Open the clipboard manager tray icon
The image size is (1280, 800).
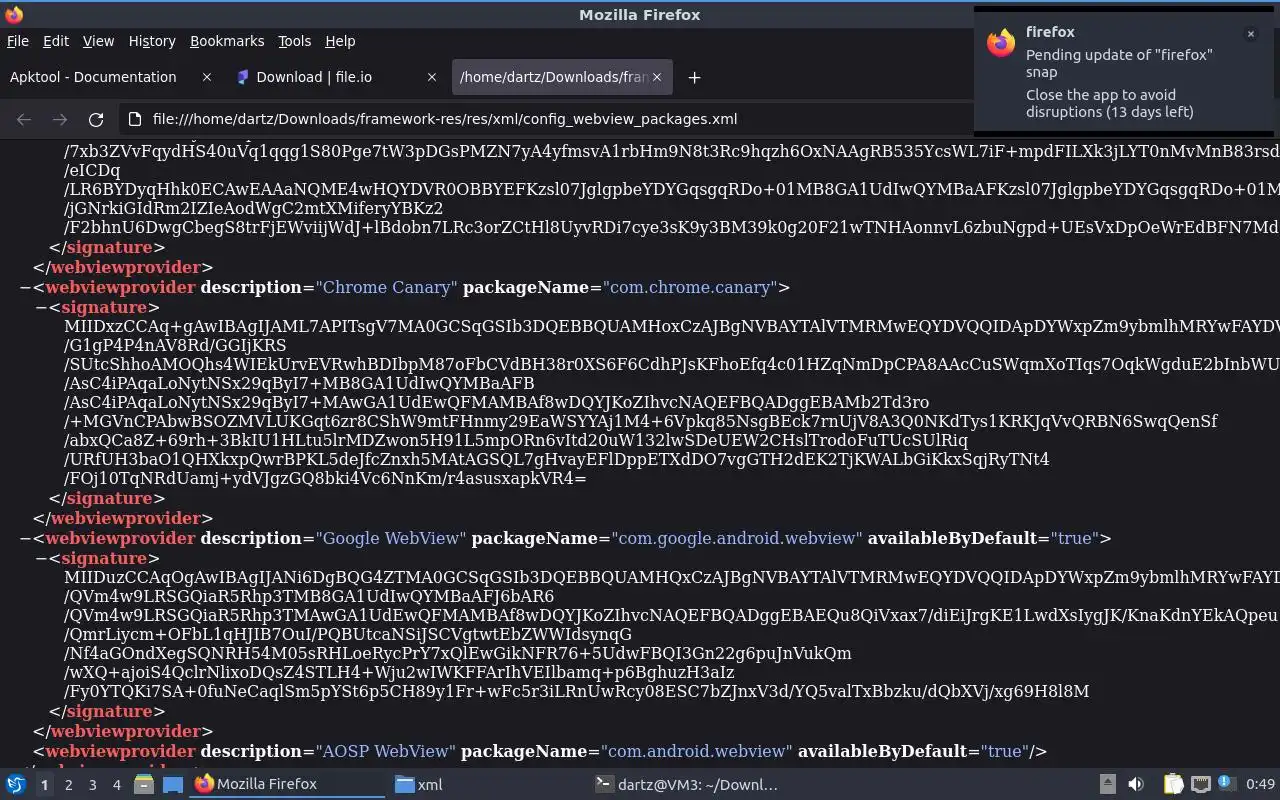pos(1173,784)
